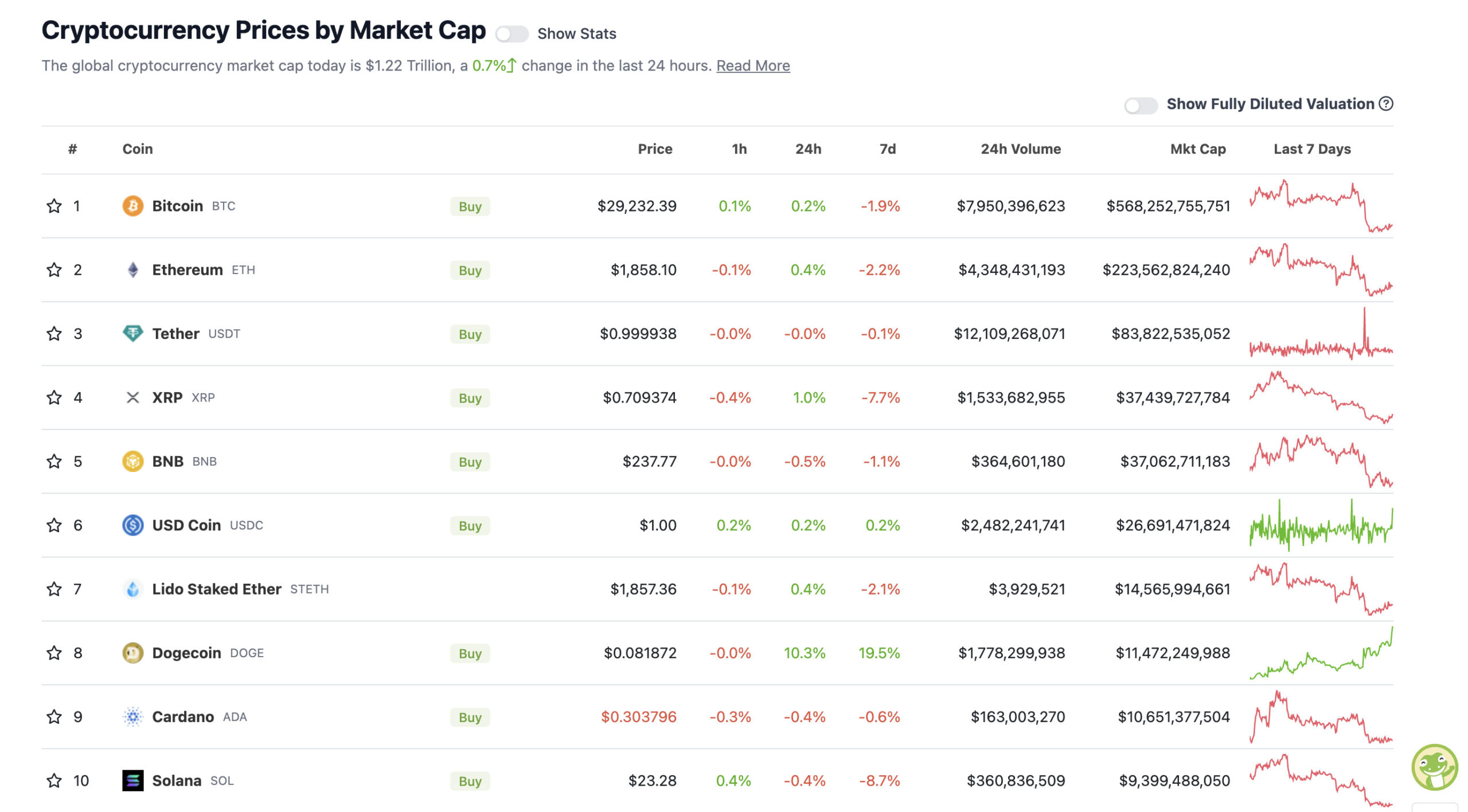Screen dimensions: 1468x812
Task: Open the Ethereum coin page link
Action: 187,270
